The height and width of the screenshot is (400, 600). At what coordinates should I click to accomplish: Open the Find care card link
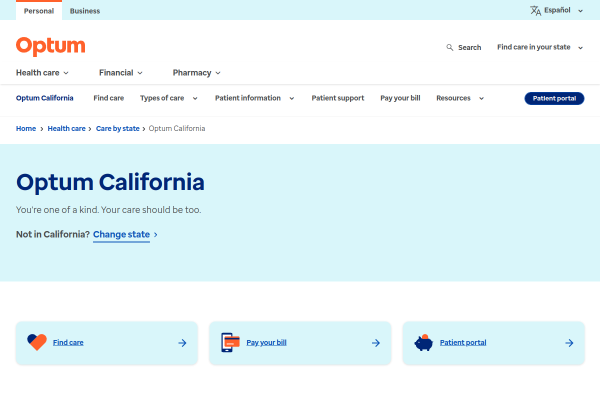tap(68, 343)
